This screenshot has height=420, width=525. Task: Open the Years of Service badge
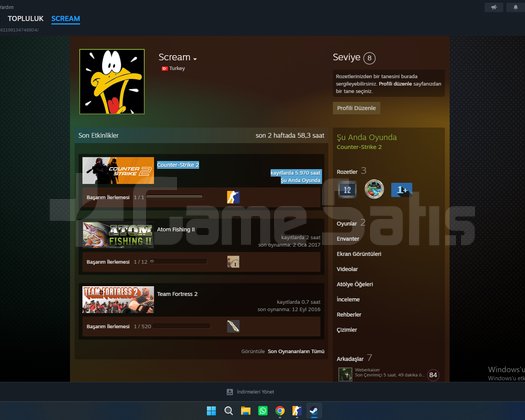click(347, 190)
